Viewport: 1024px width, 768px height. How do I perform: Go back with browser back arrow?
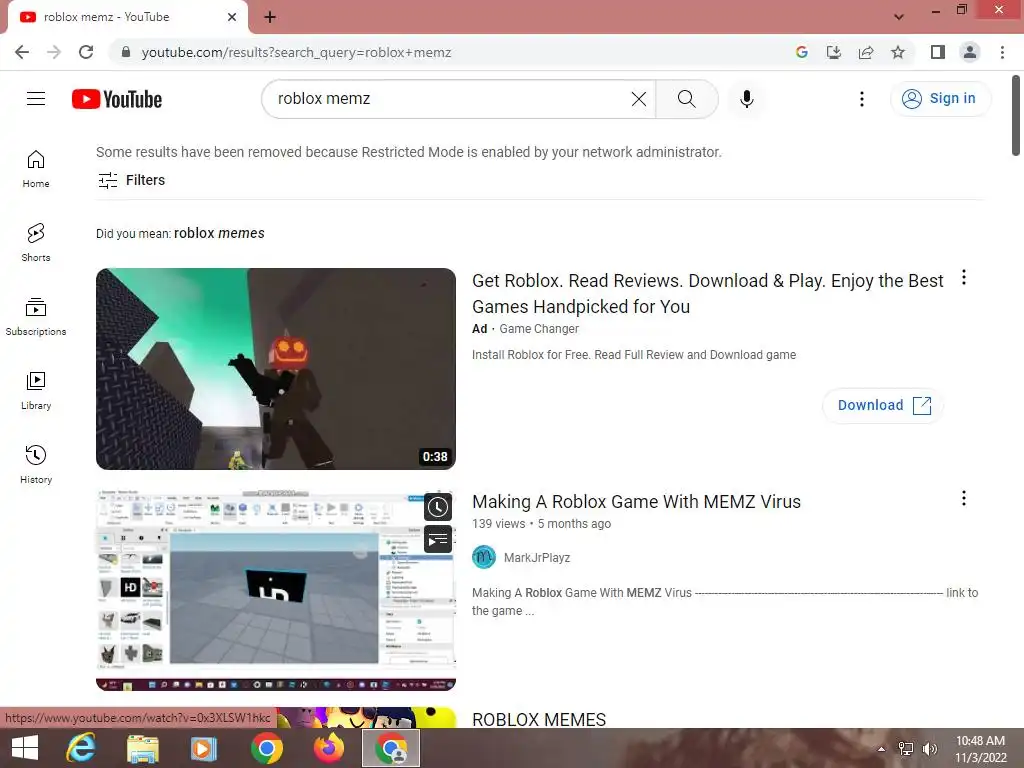tap(22, 52)
